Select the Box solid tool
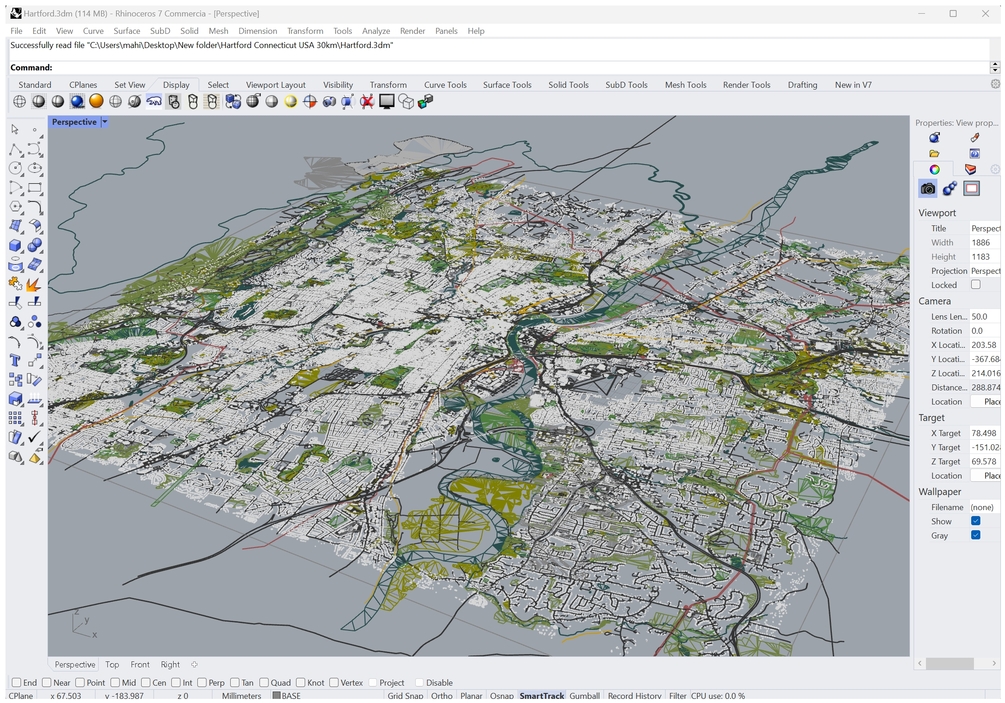This screenshot has width=1005, height=703. point(15,246)
